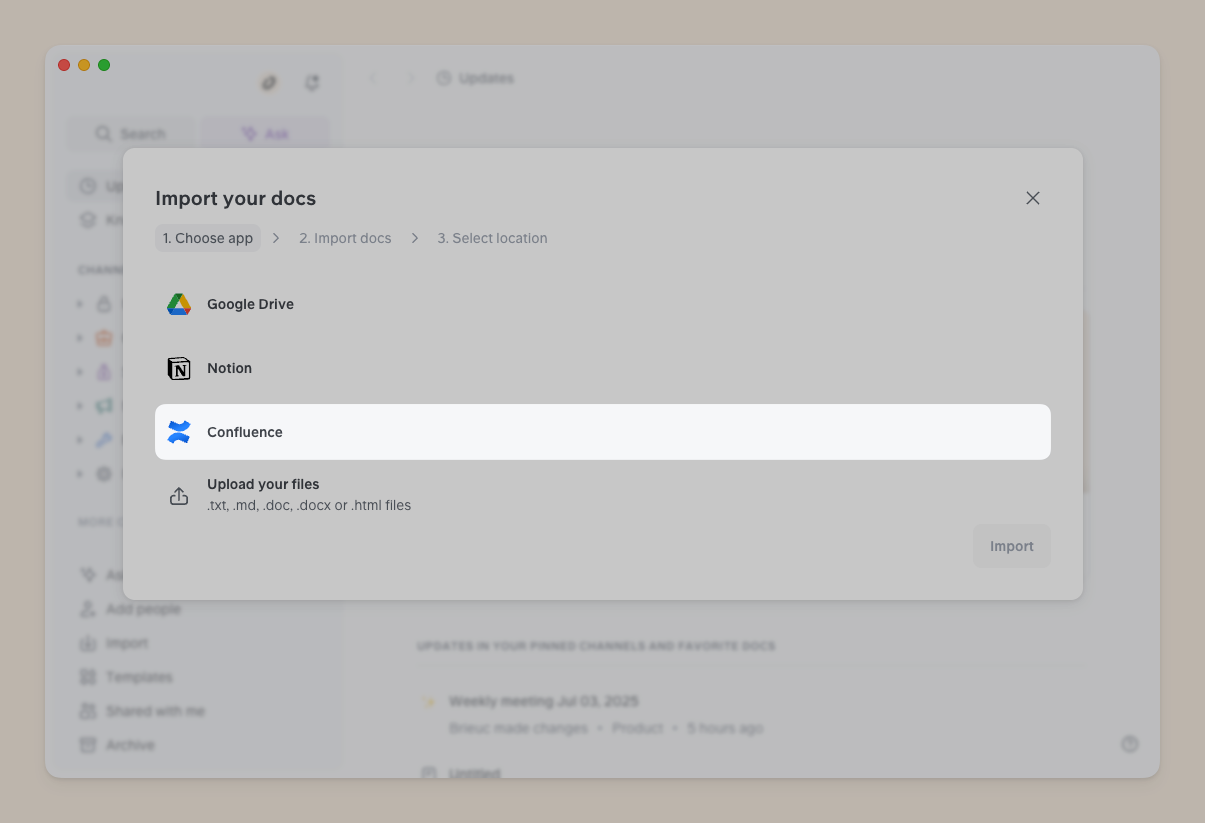The width and height of the screenshot is (1205, 823).
Task: Click the Templates grid icon
Action: (x=88, y=677)
